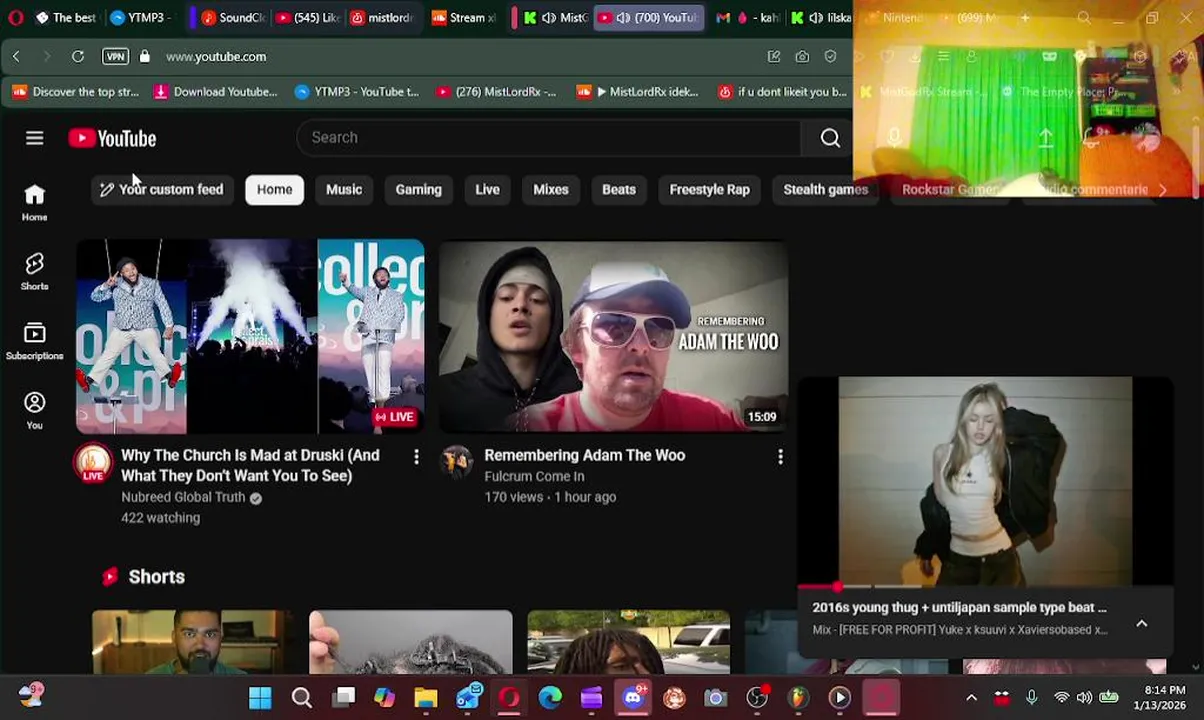Open Nubreed Global Truth channel avatar
Screen dimensions: 1204x720
[93, 462]
